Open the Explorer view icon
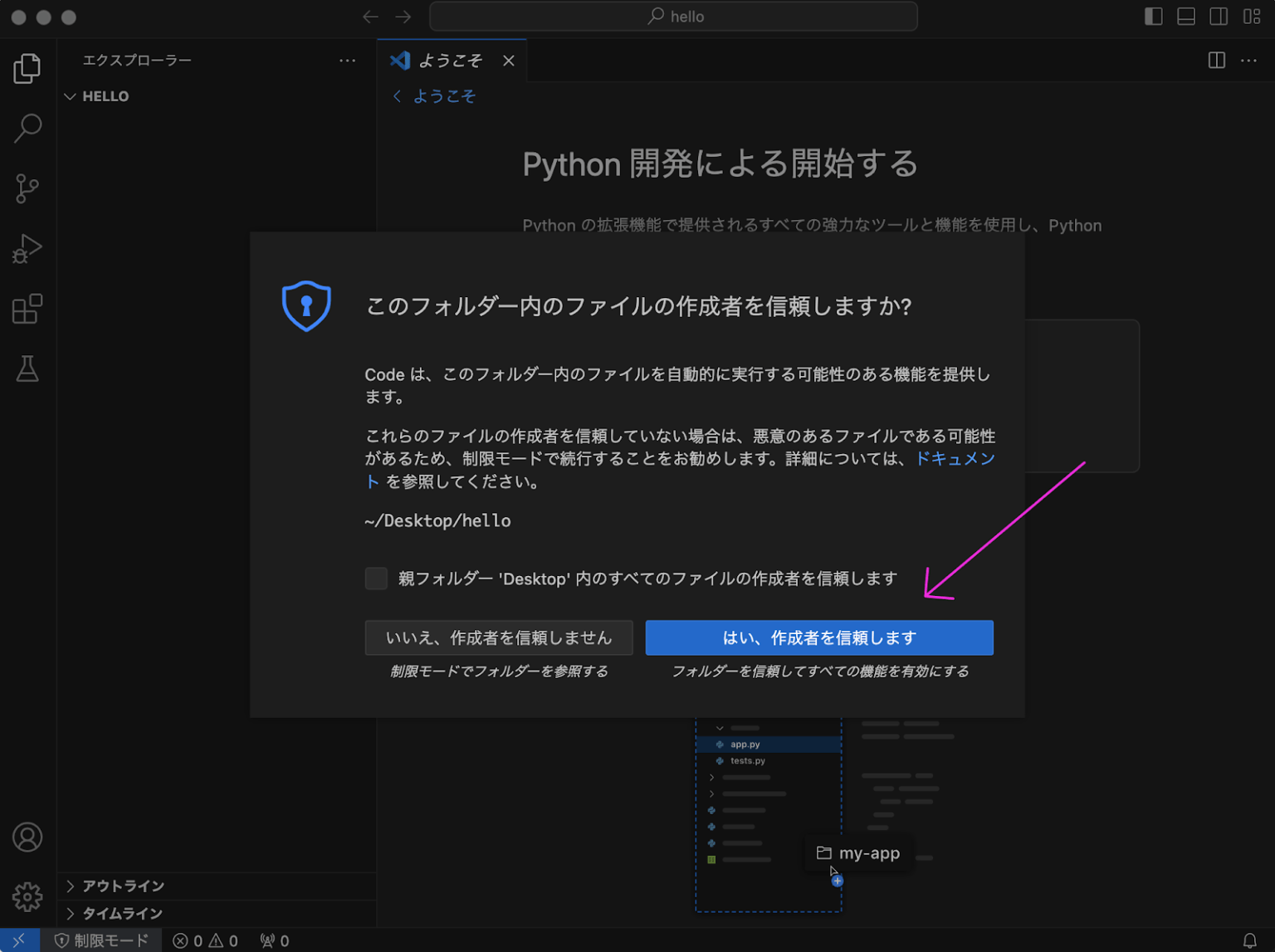The height and width of the screenshot is (952, 1275). pyautogui.click(x=27, y=68)
